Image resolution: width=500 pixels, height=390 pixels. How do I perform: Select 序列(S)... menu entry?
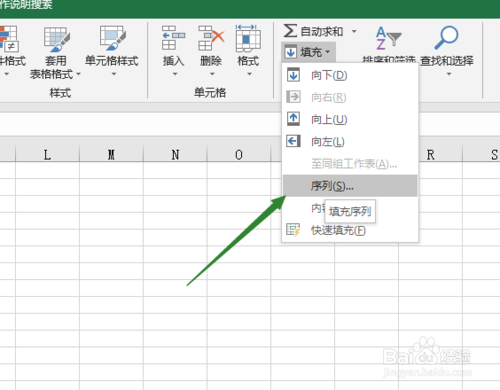point(350,186)
